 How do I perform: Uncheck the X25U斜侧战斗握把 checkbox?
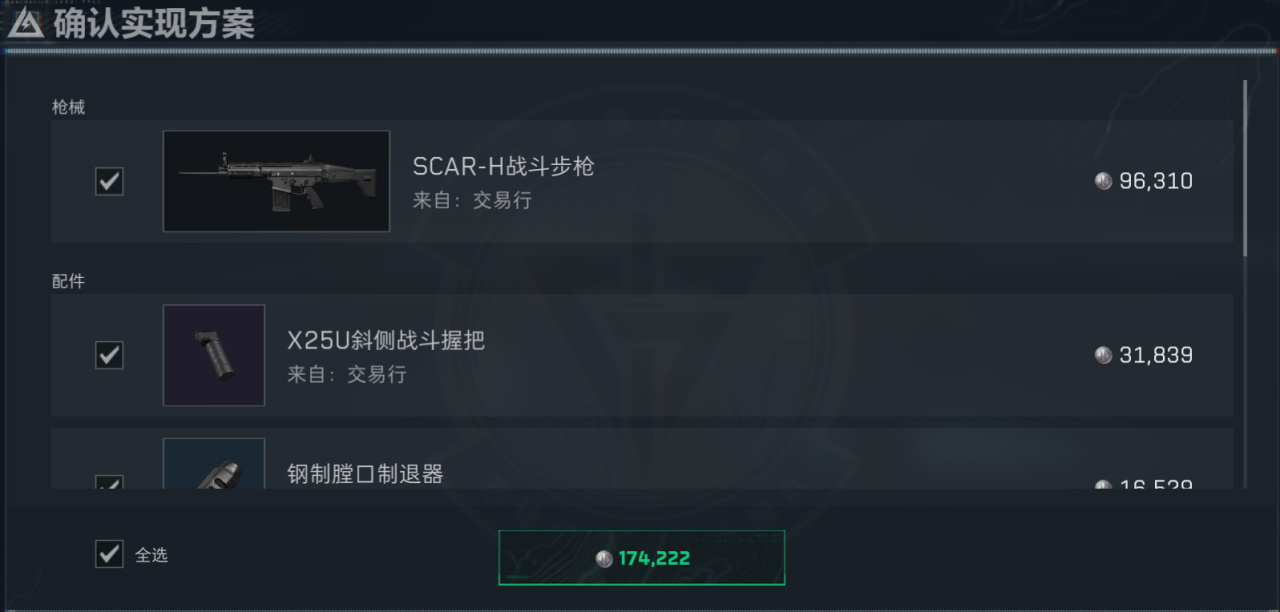(109, 355)
